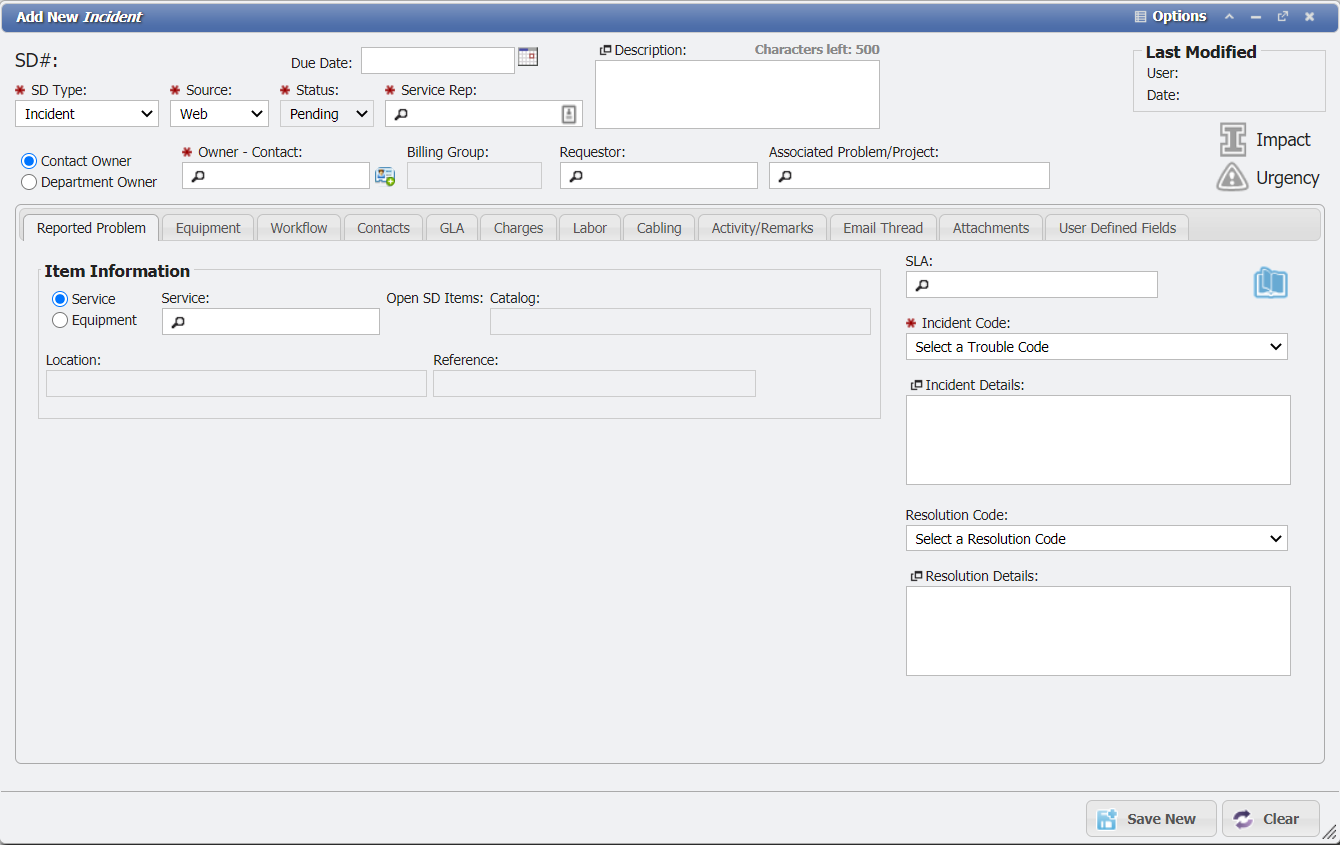Click the SLA field search icon
This screenshot has width=1340, height=845.
tap(920, 284)
